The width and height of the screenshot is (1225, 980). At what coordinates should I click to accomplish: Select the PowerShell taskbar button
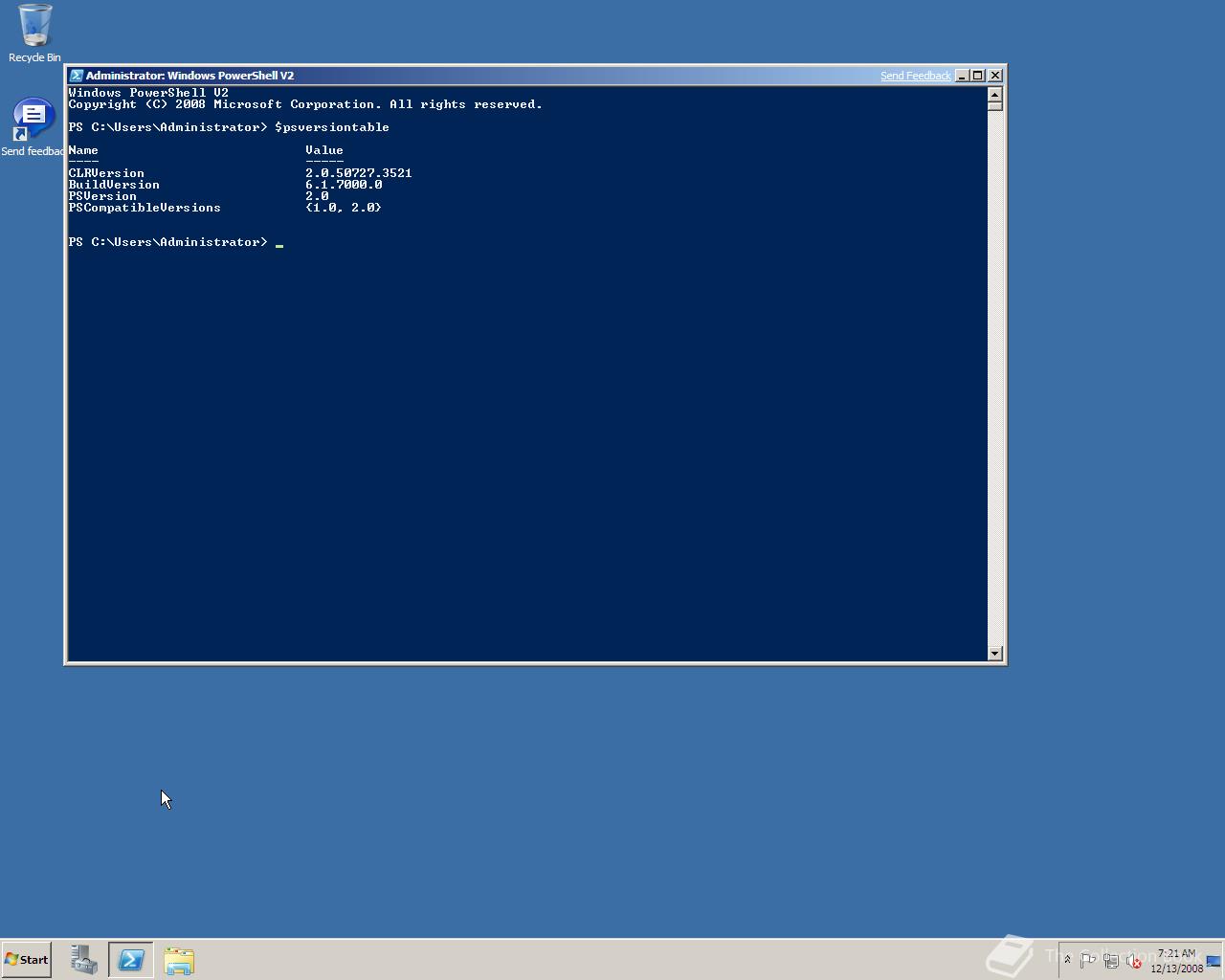pos(131,960)
